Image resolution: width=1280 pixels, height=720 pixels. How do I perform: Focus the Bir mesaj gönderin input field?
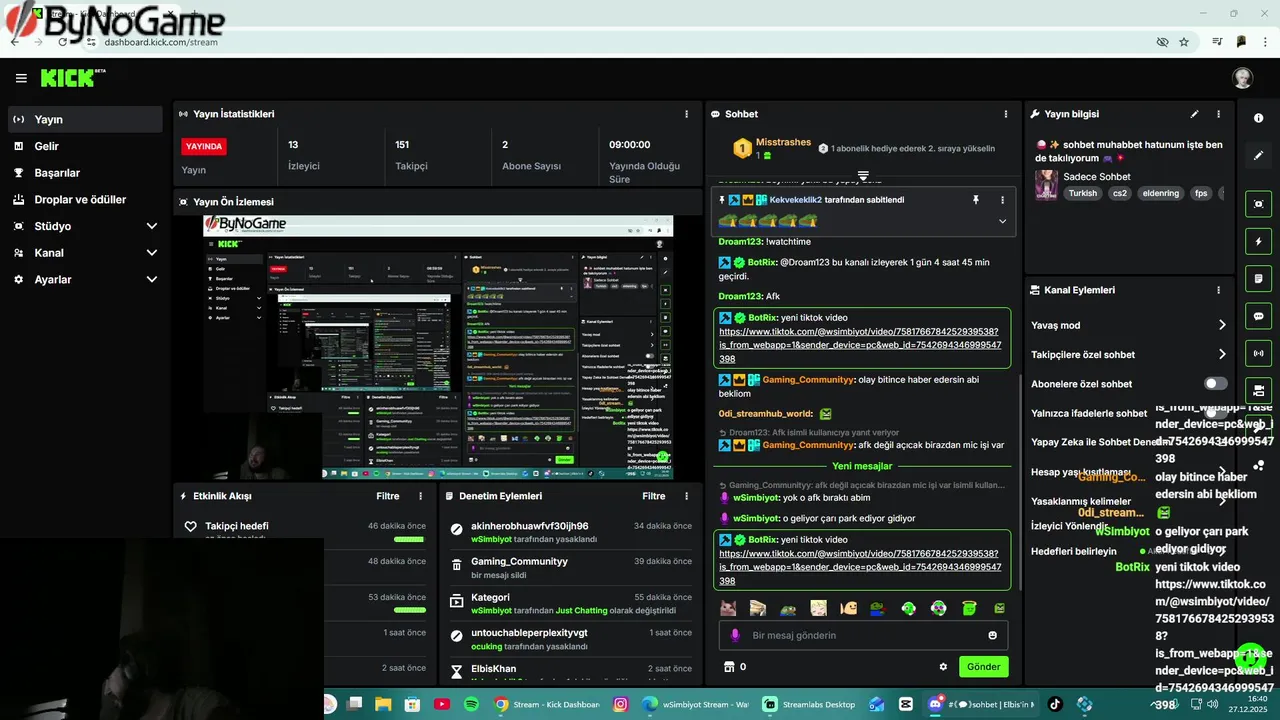[862, 635]
